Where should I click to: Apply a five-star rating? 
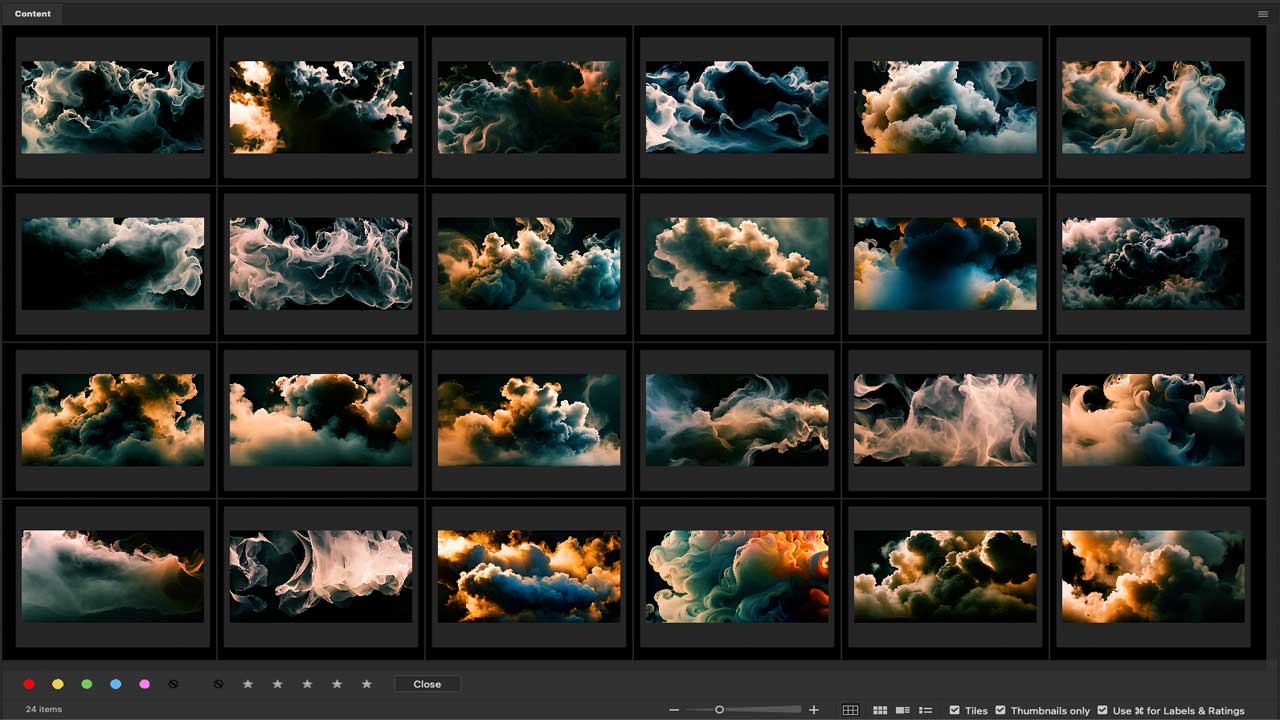point(367,684)
